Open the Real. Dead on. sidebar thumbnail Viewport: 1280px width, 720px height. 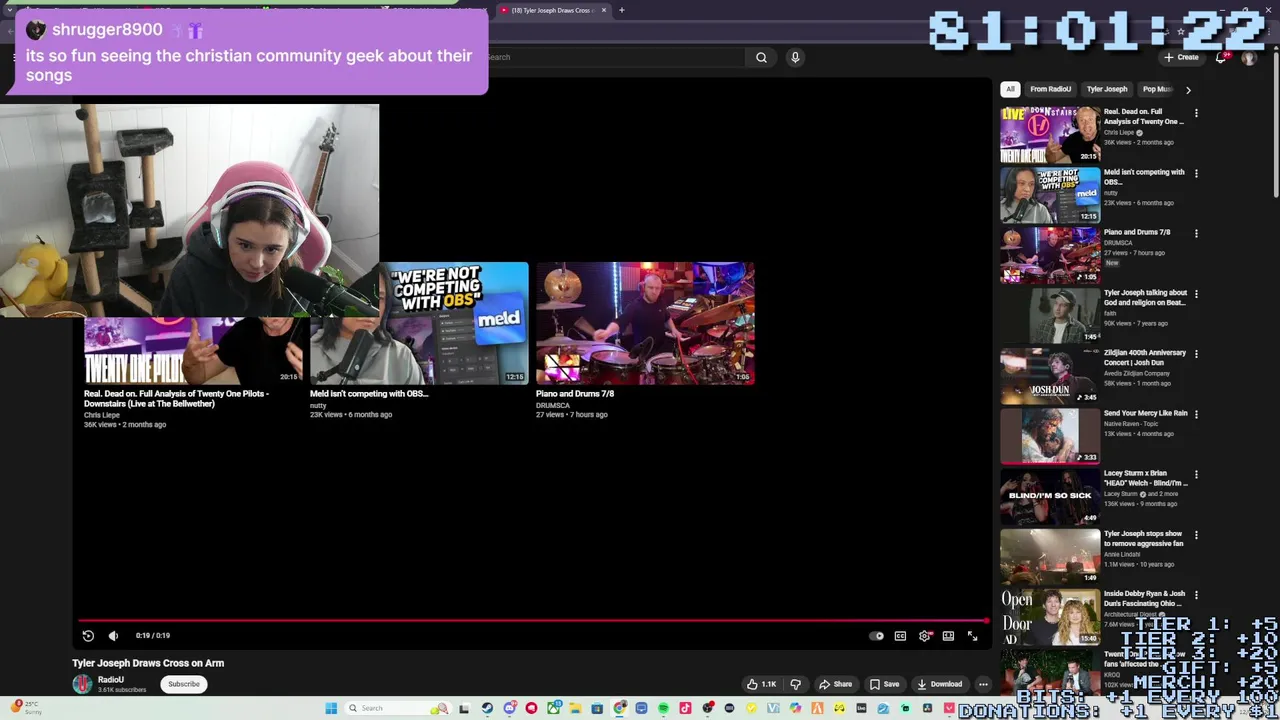(1050, 135)
